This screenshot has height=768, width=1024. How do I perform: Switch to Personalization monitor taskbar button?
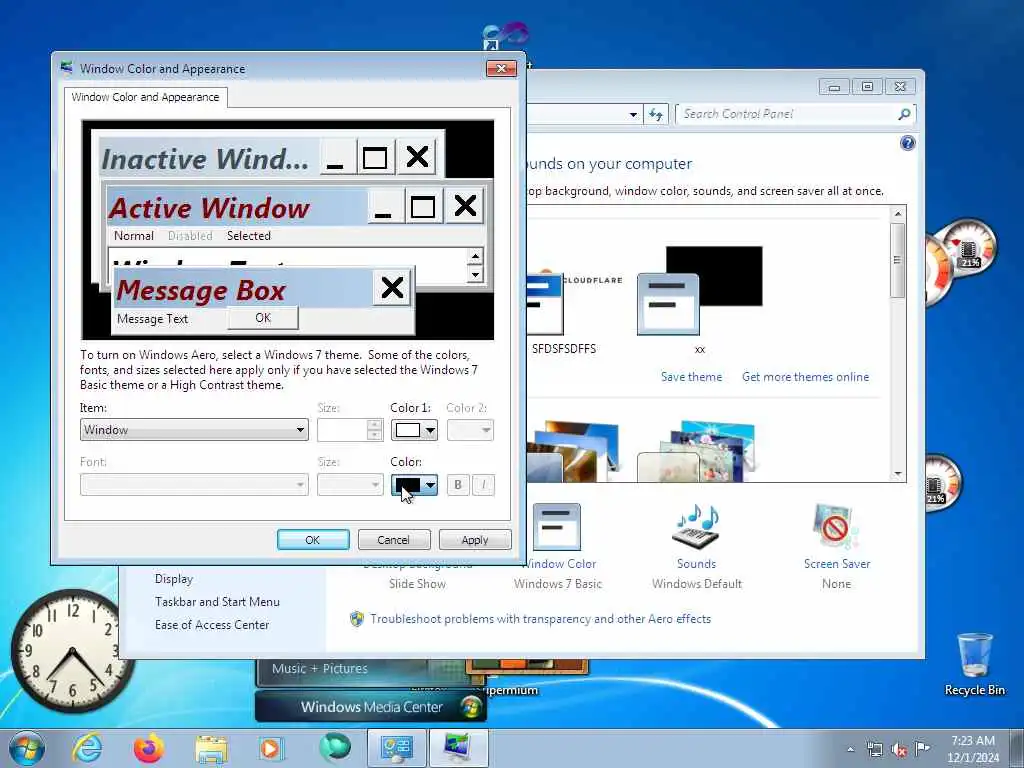(x=458, y=748)
